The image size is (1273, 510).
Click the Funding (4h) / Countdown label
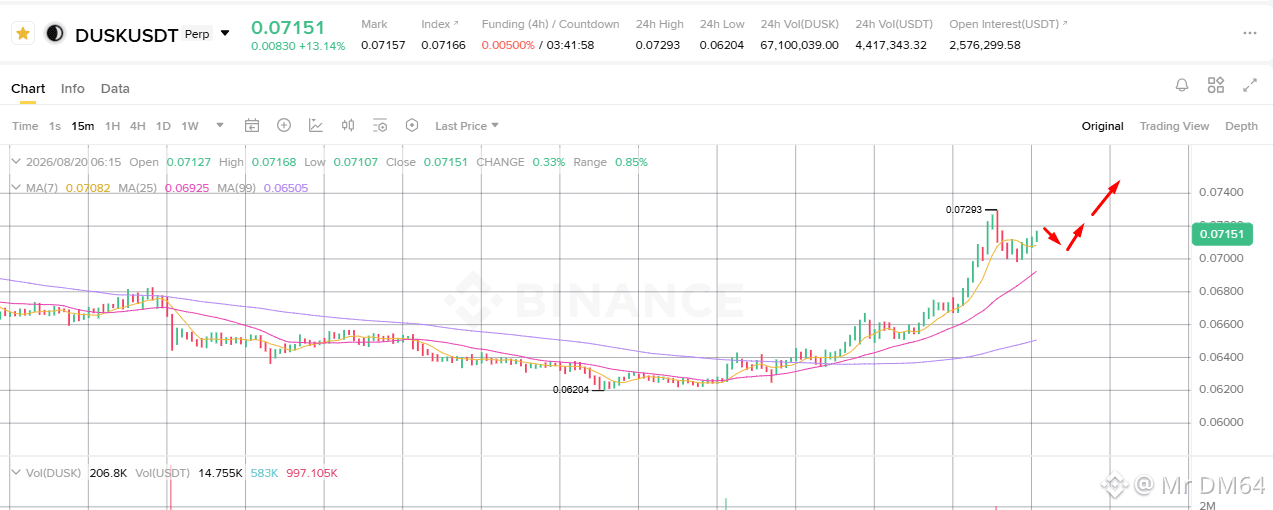pyautogui.click(x=550, y=24)
